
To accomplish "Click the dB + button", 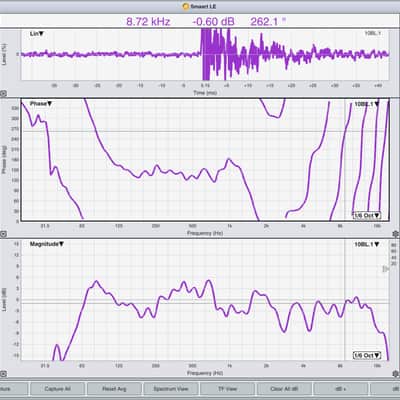I will [x=341, y=389].
